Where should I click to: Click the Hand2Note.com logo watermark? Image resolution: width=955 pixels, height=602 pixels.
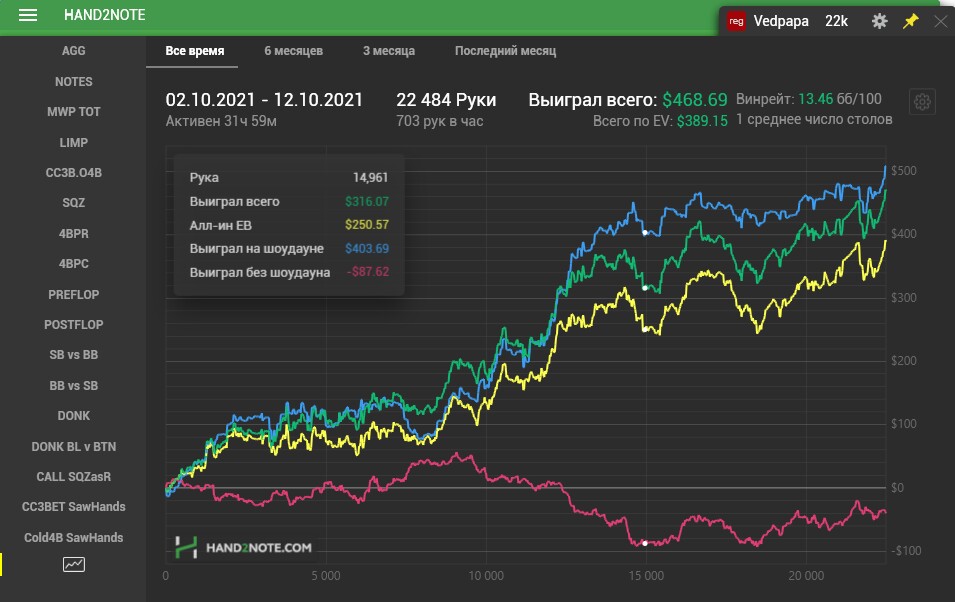click(x=243, y=547)
